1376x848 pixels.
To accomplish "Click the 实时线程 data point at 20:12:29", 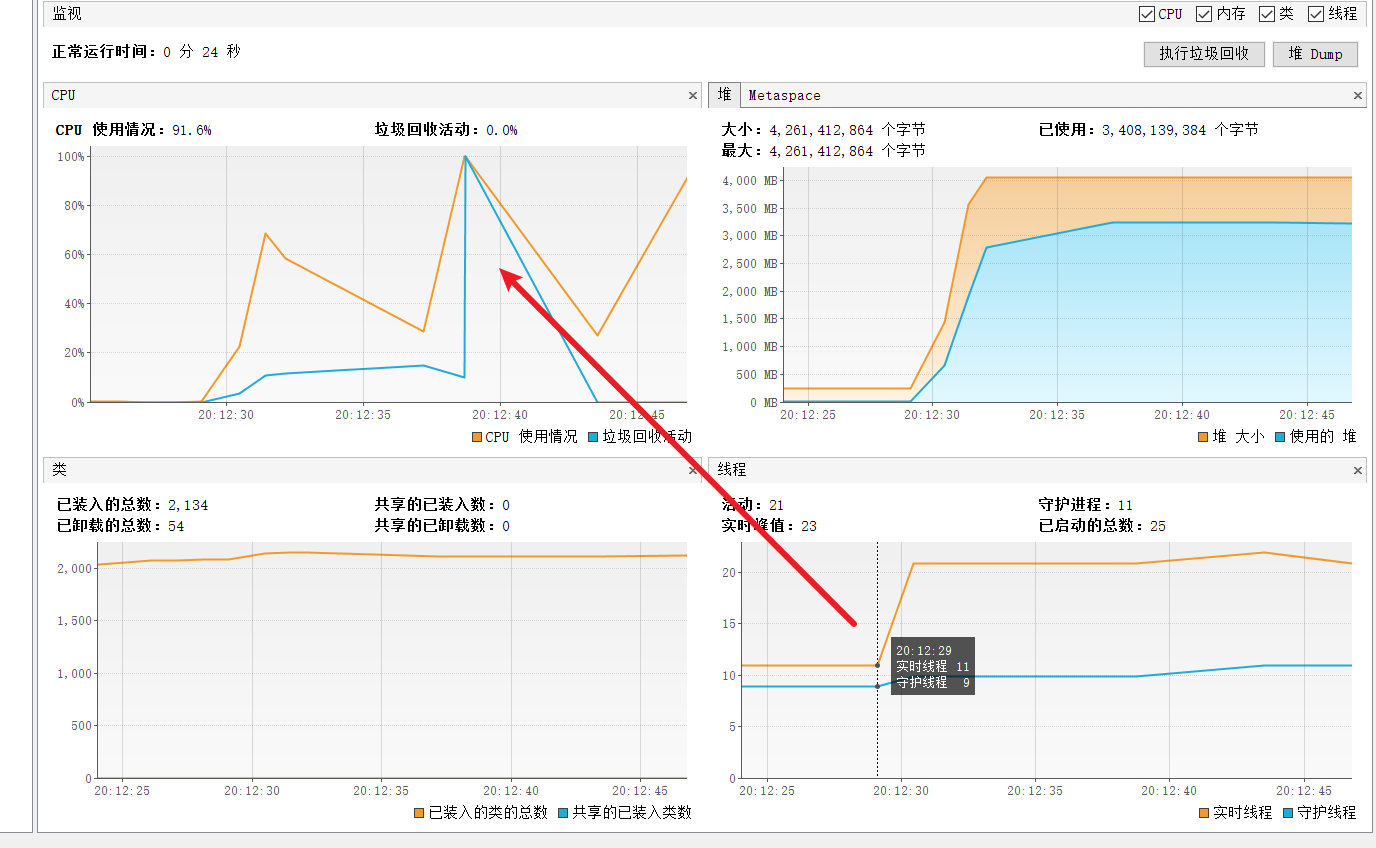I will point(877,665).
